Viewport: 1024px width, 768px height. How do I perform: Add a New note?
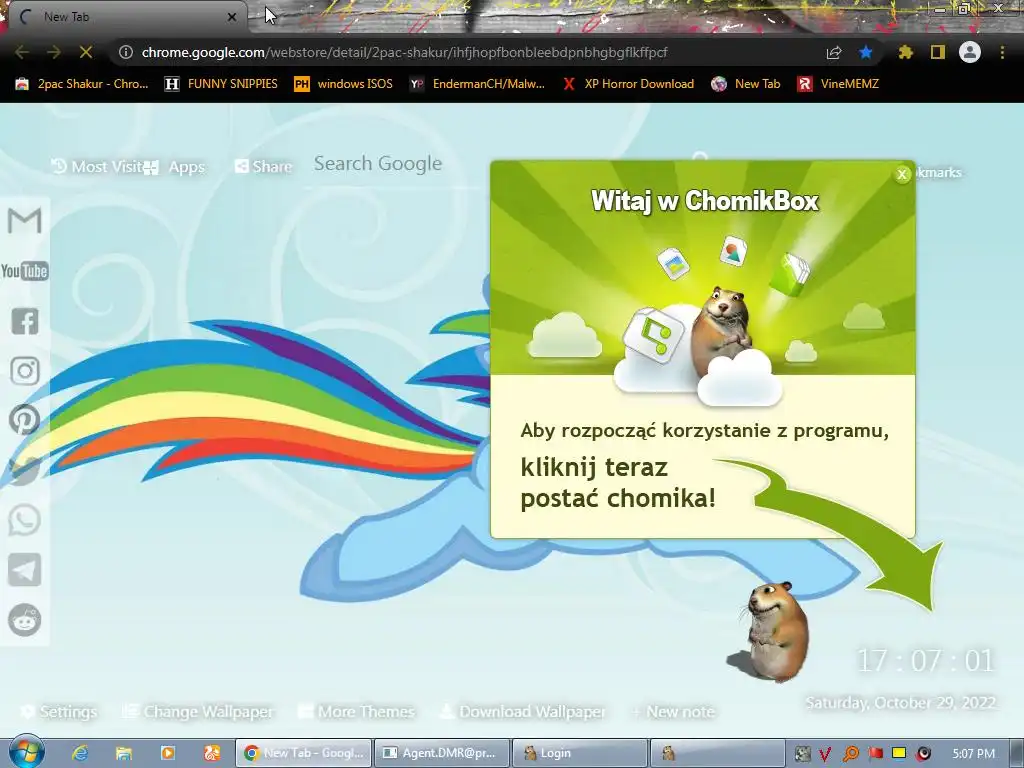(x=673, y=711)
